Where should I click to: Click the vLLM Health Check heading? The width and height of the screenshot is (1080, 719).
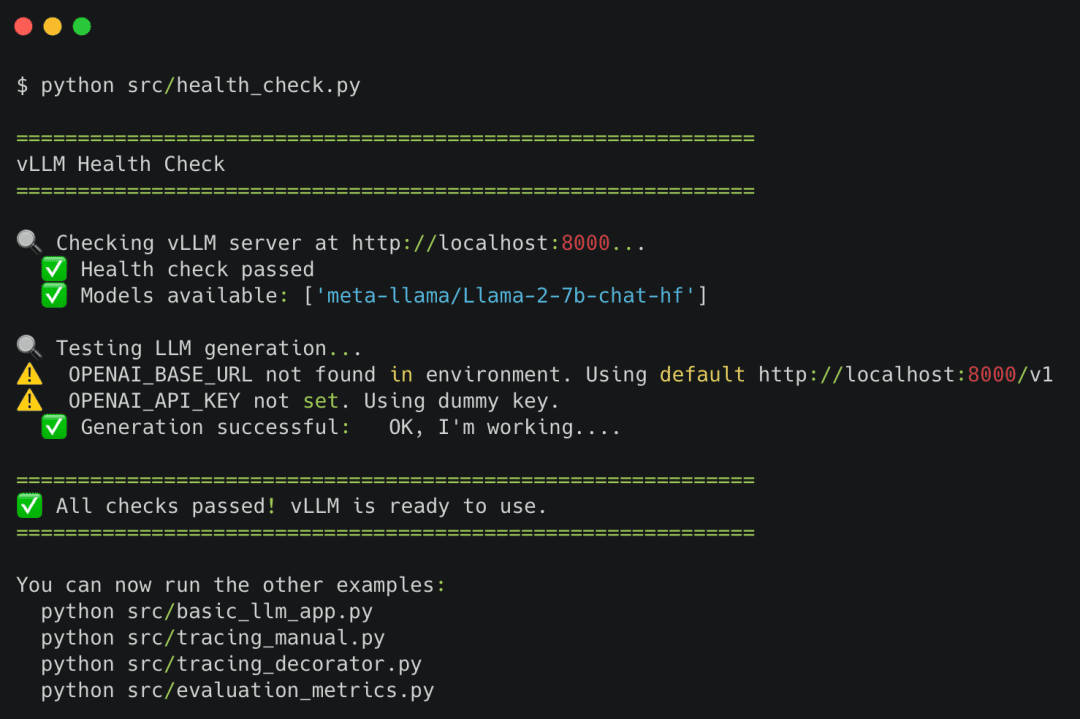(x=121, y=164)
